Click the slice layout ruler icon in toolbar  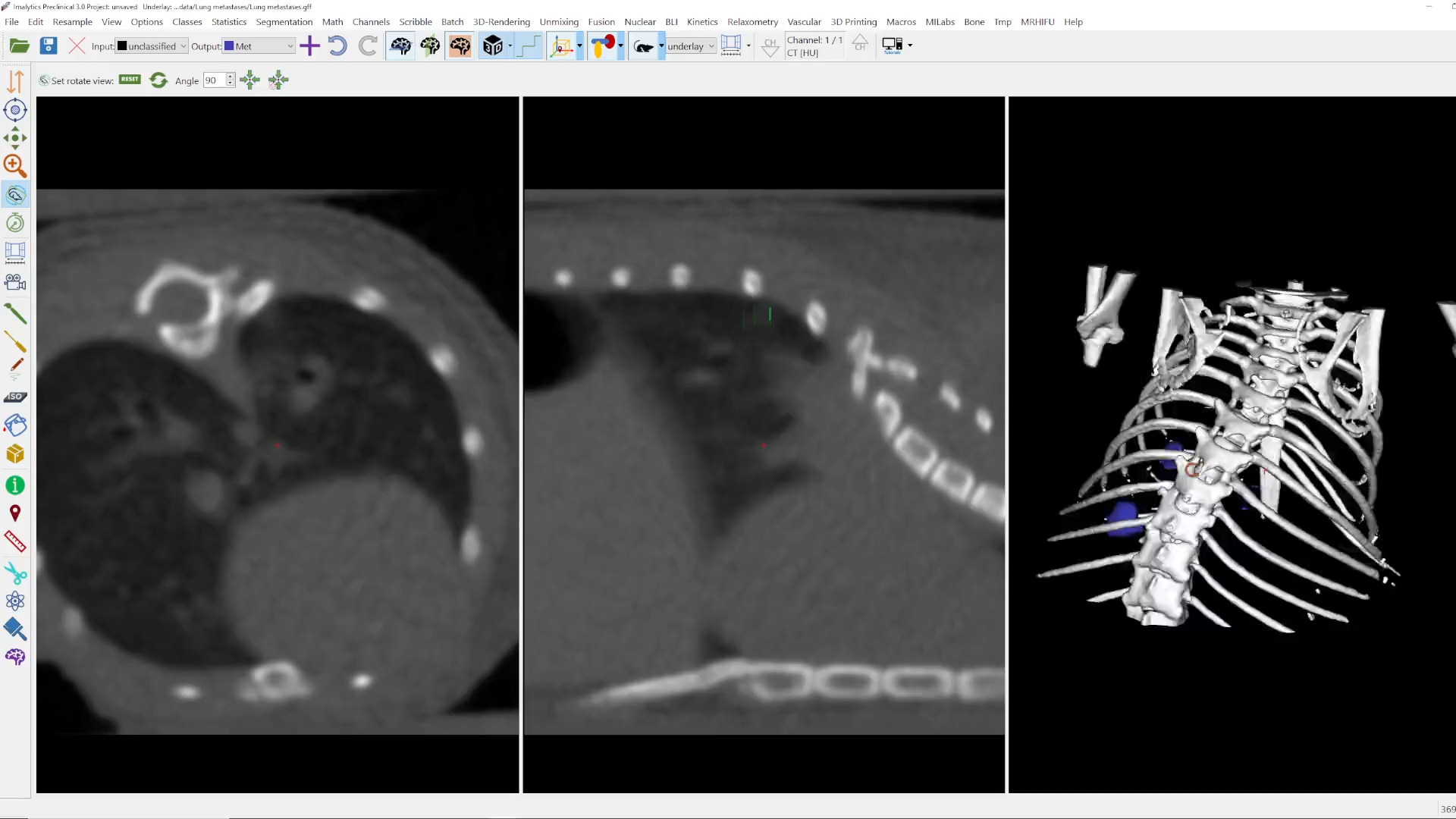point(731,45)
